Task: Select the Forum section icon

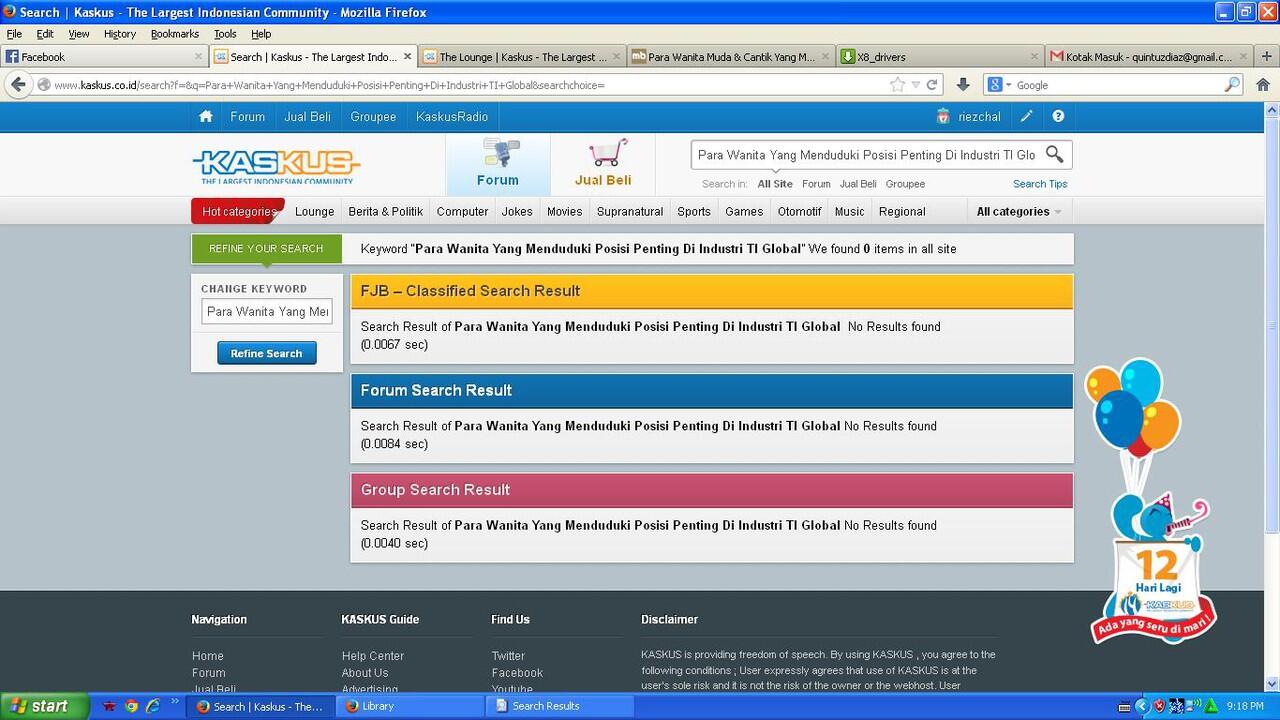Action: click(498, 153)
